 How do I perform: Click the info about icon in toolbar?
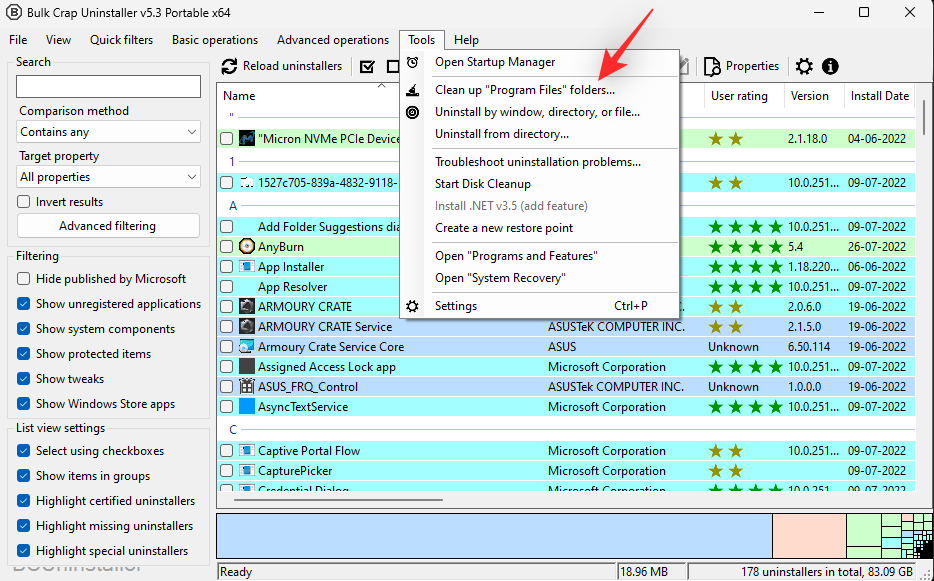[830, 66]
